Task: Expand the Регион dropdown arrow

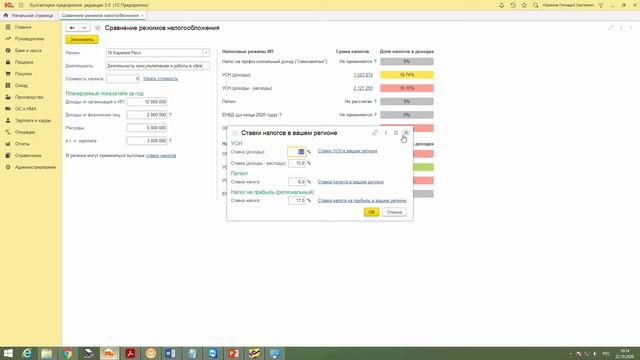Action: [x=206, y=53]
